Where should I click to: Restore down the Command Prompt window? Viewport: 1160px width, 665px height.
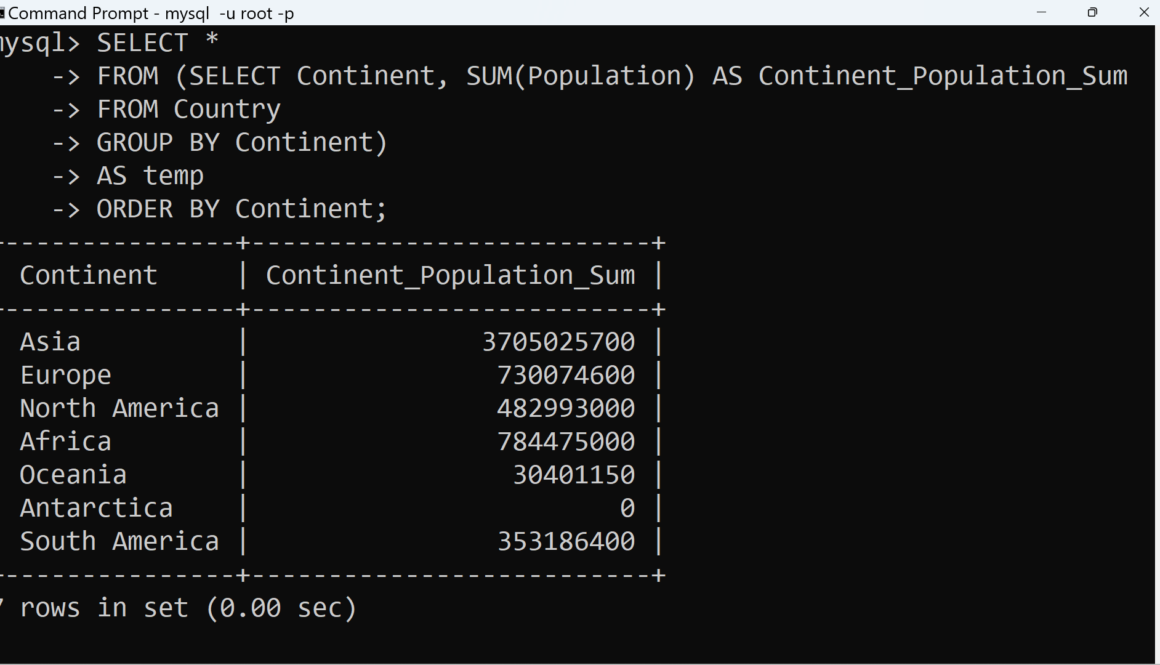(1092, 13)
